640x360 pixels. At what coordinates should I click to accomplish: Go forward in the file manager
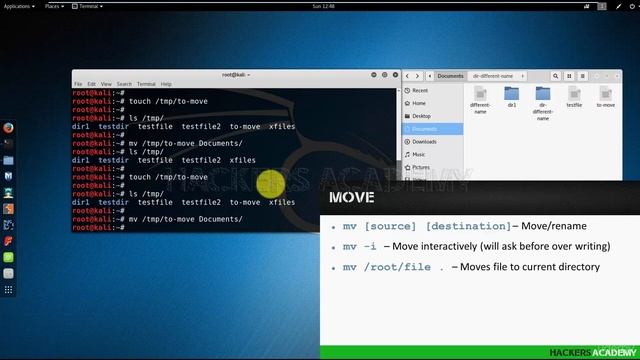pos(417,76)
